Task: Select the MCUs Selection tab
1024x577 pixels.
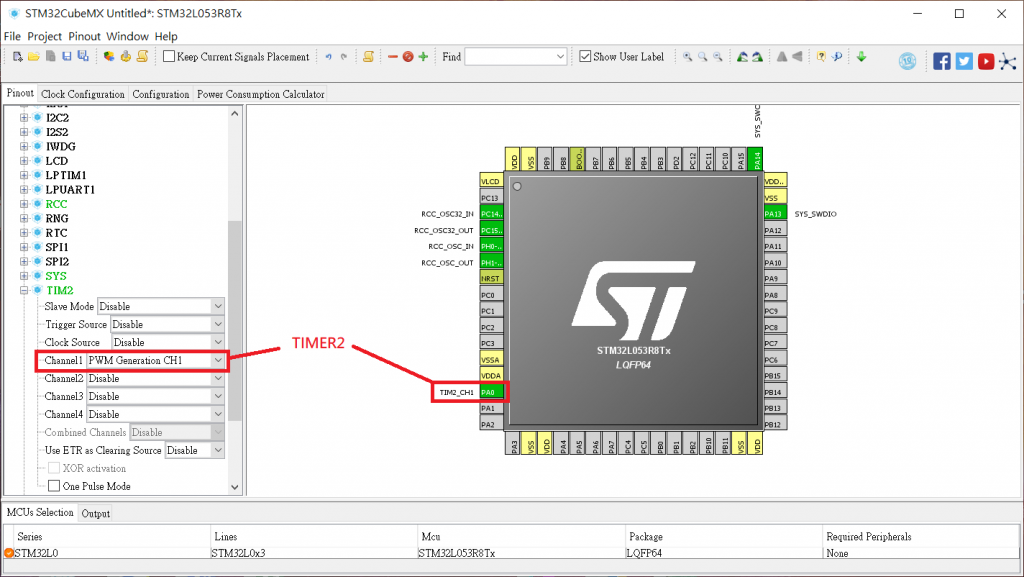Action: (x=40, y=512)
